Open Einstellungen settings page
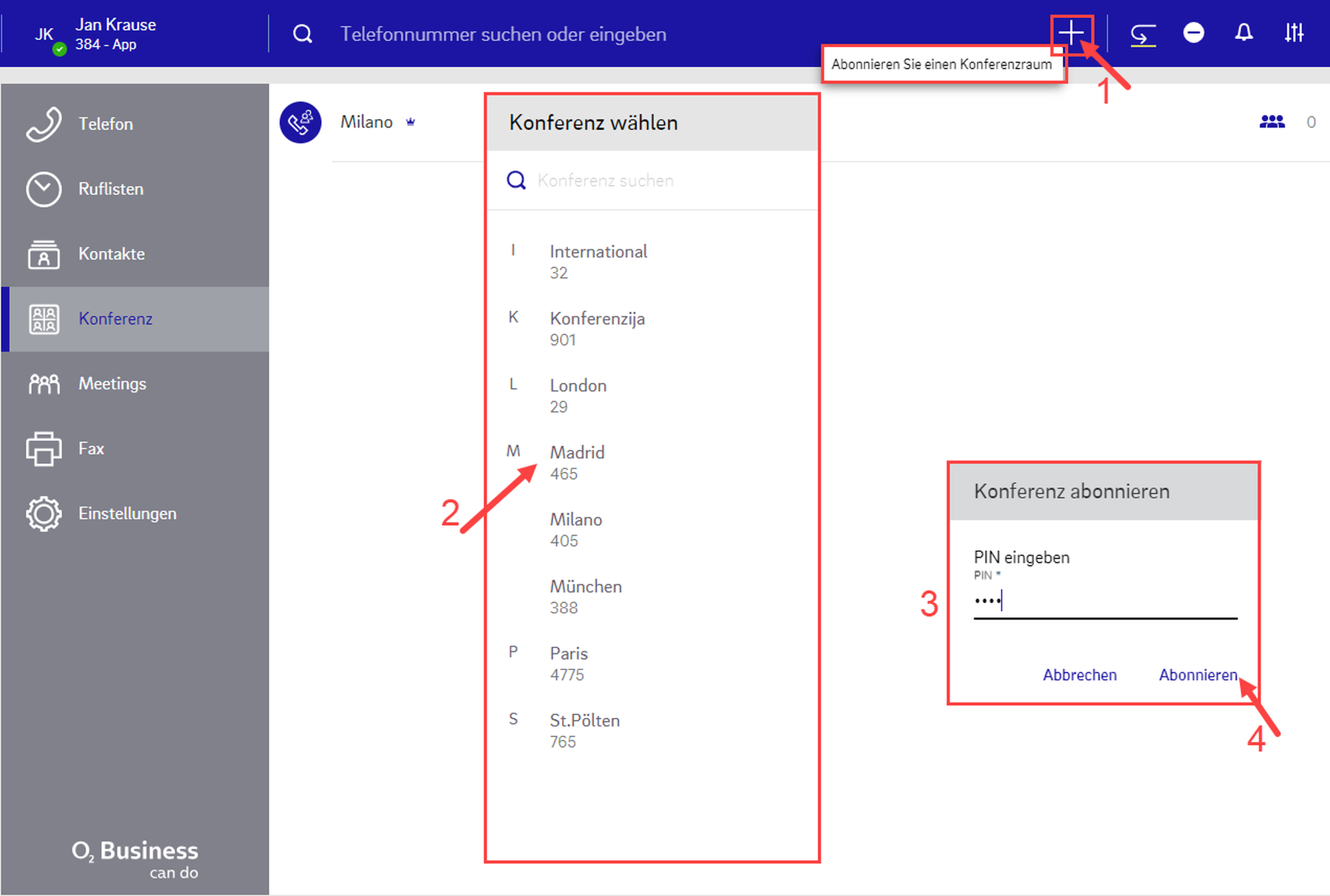The width and height of the screenshot is (1330, 896). 126,514
